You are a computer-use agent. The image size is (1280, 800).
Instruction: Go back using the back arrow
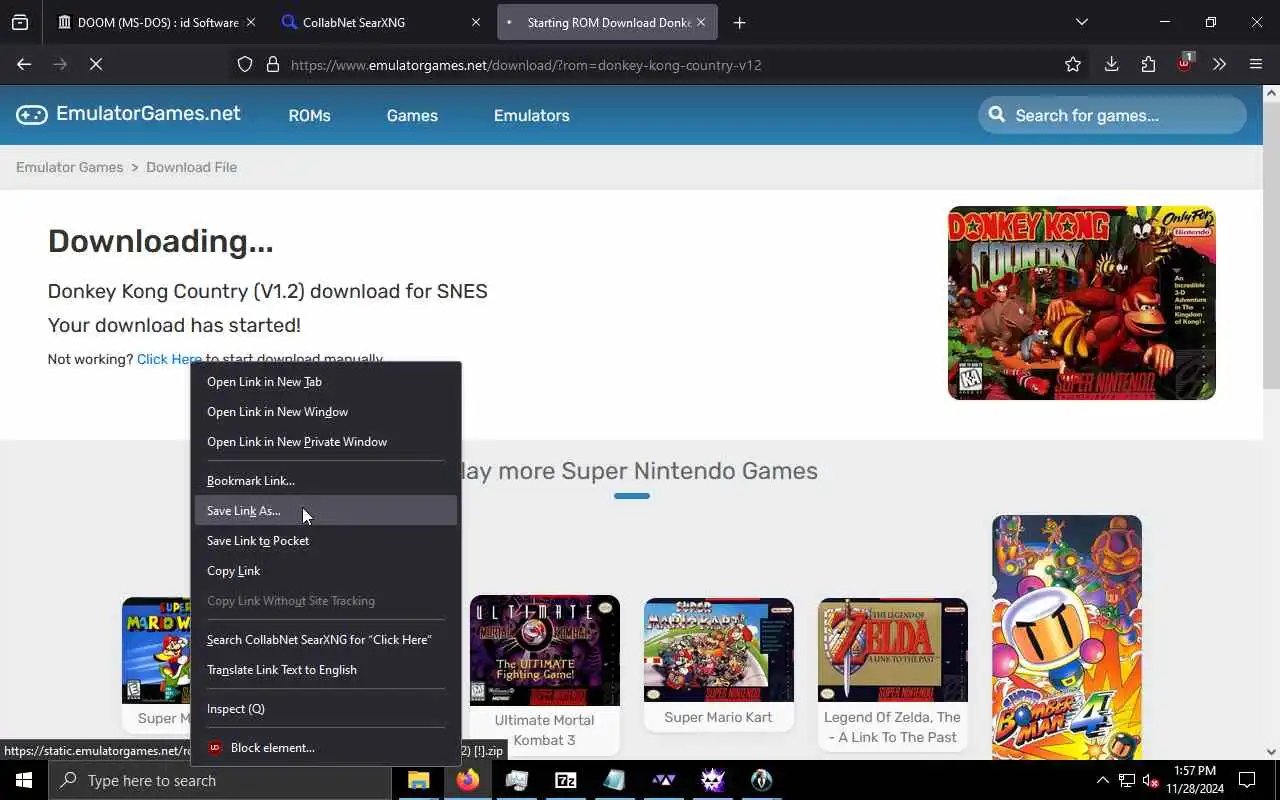coord(24,64)
